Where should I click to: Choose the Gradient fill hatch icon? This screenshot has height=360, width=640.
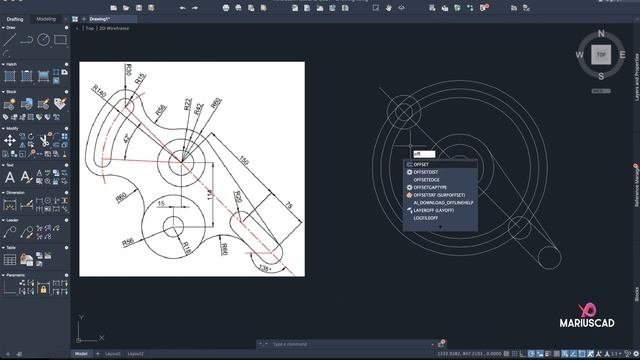point(43,76)
